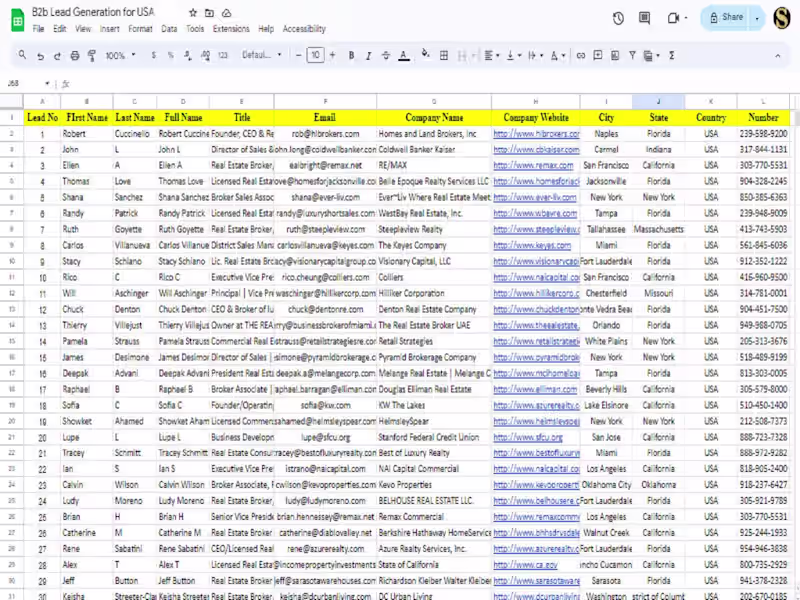This screenshot has height=600, width=800.
Task: Select cell rob@hlbrokers.com
Action: tap(325, 134)
